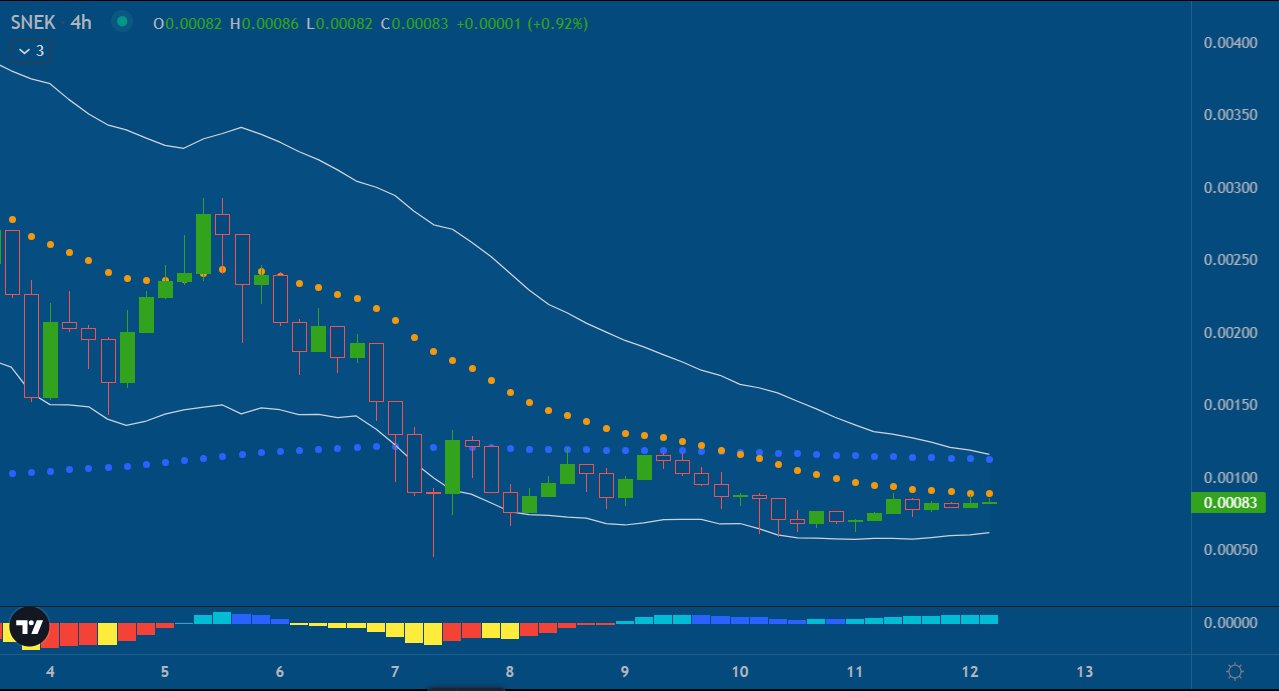Click date label 8 on time axis
Screen dimensions: 1279x691
(x=510, y=671)
